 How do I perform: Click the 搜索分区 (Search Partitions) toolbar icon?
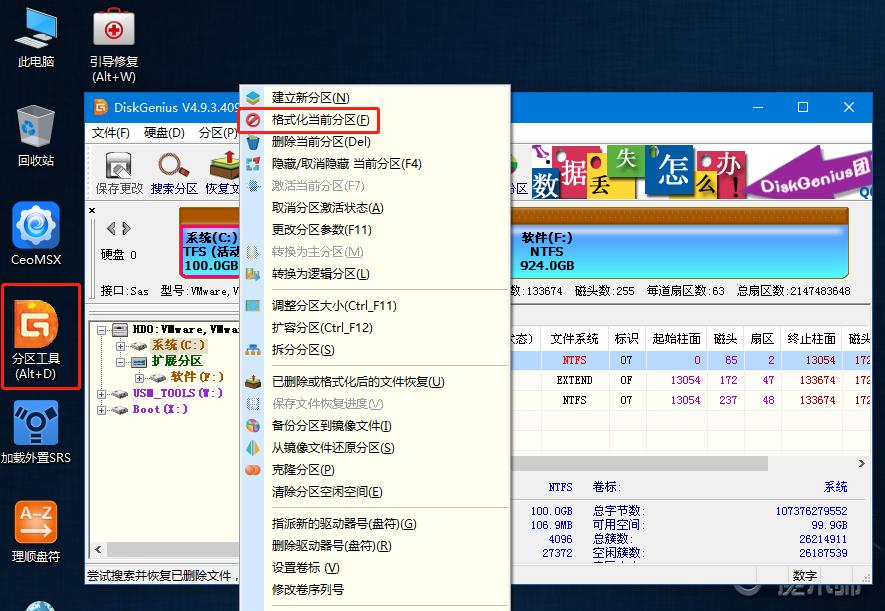tap(171, 172)
